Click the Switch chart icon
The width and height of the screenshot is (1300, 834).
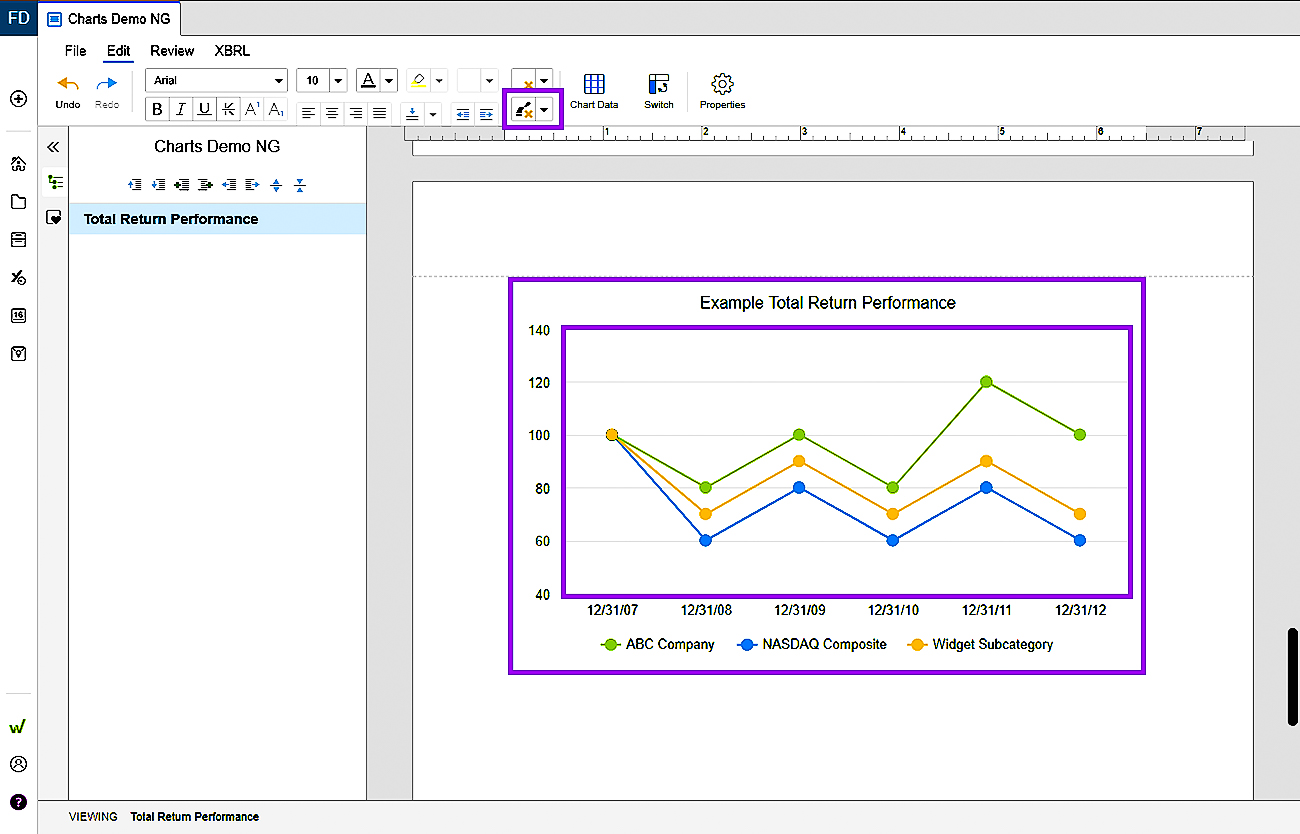point(658,91)
